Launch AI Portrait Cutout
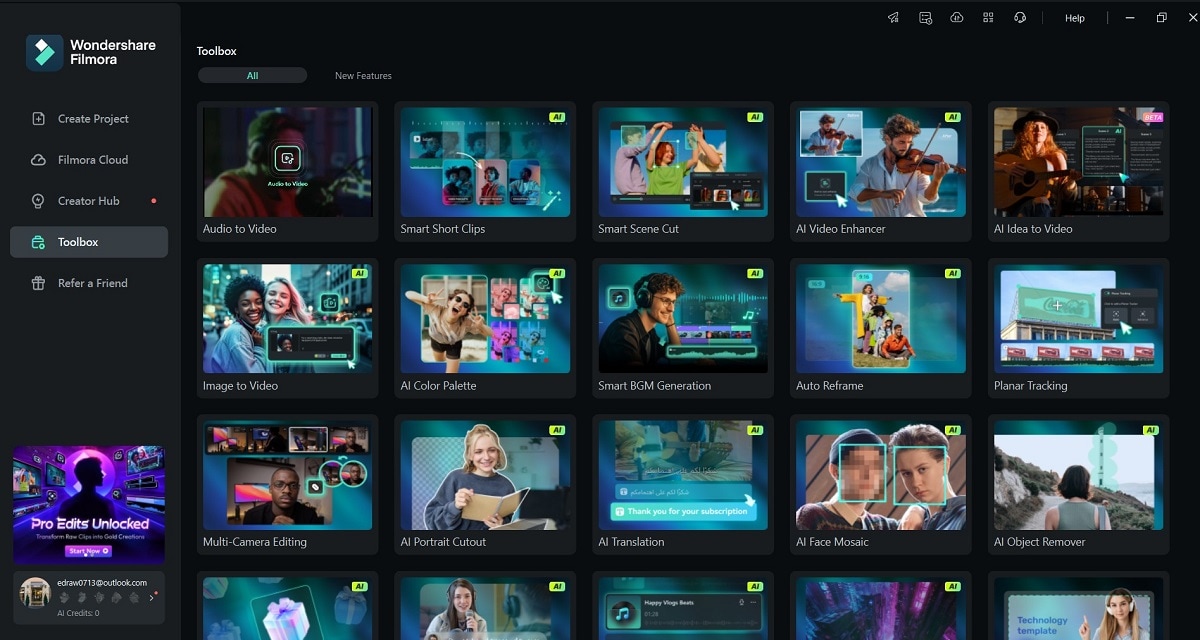Viewport: 1200px width, 640px height. coord(485,484)
